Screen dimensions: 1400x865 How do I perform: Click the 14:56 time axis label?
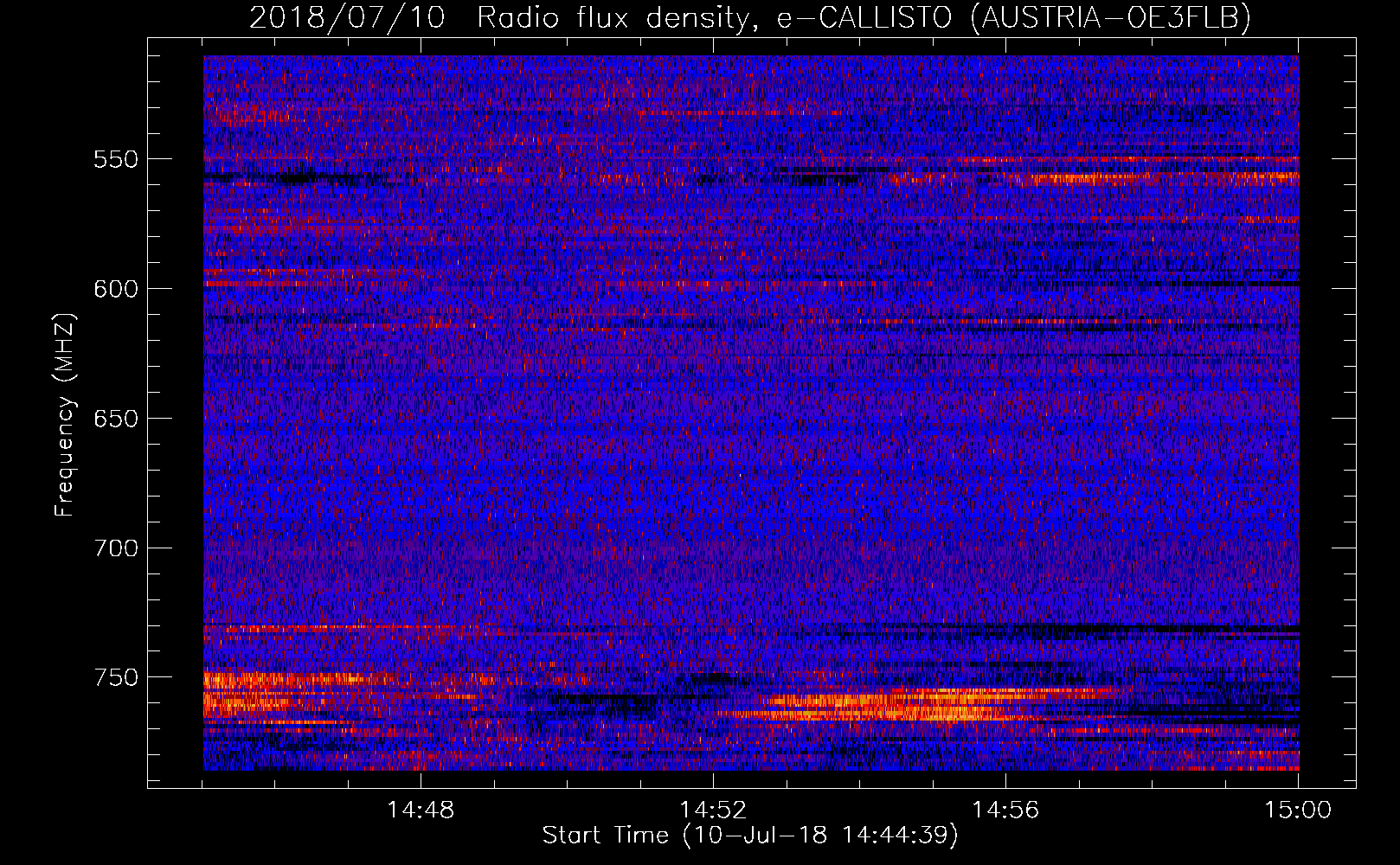tap(1005, 811)
